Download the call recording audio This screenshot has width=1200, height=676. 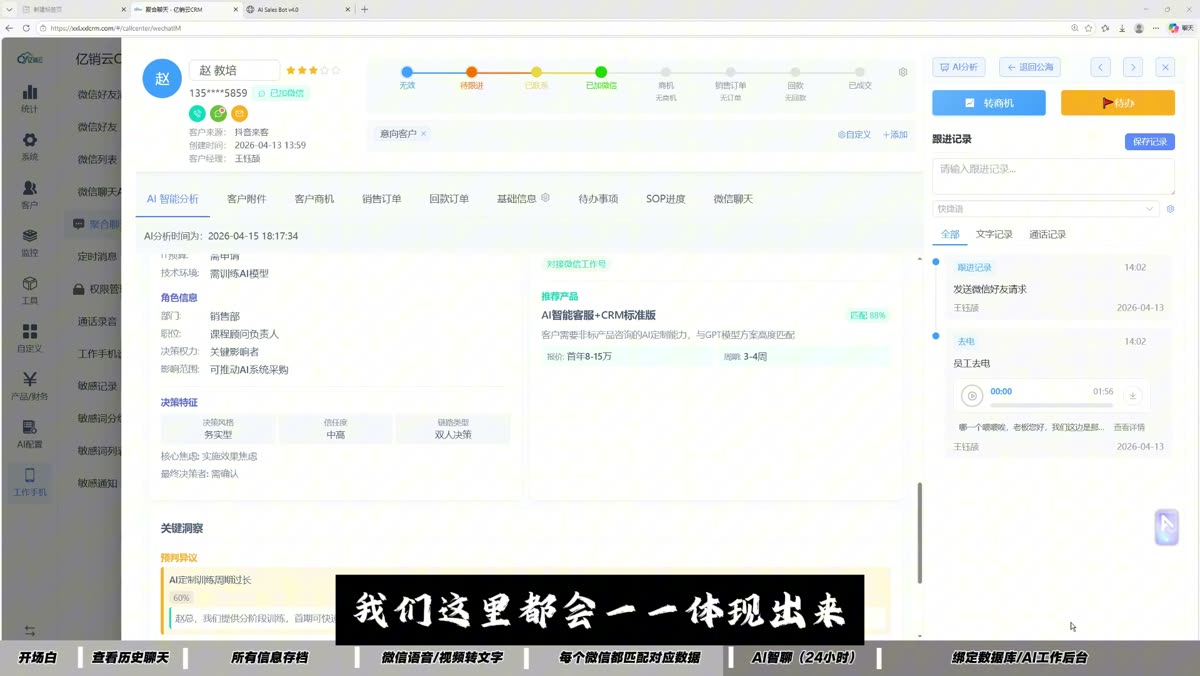click(x=1133, y=395)
